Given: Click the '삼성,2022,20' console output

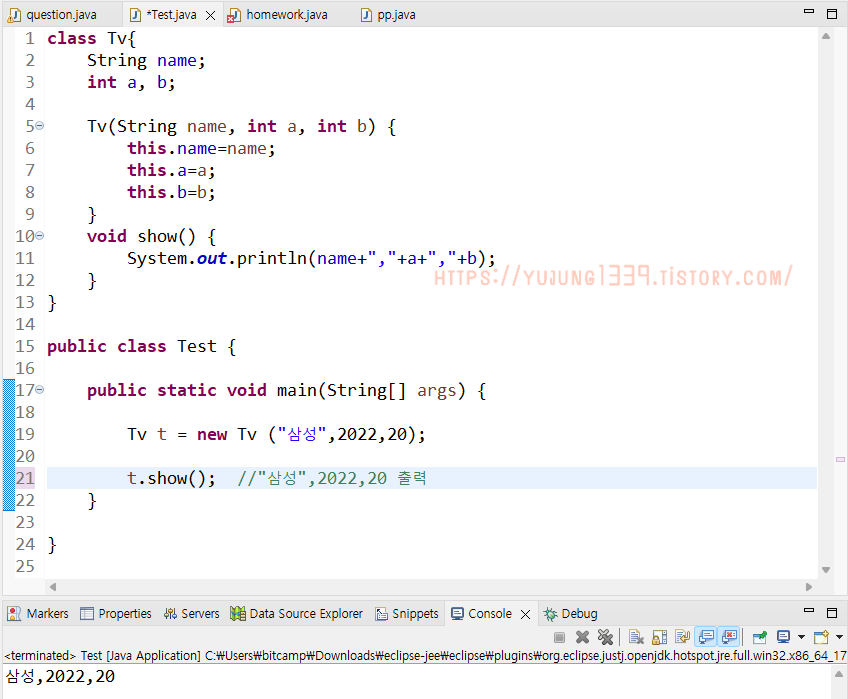Looking at the screenshot, I should [60, 676].
